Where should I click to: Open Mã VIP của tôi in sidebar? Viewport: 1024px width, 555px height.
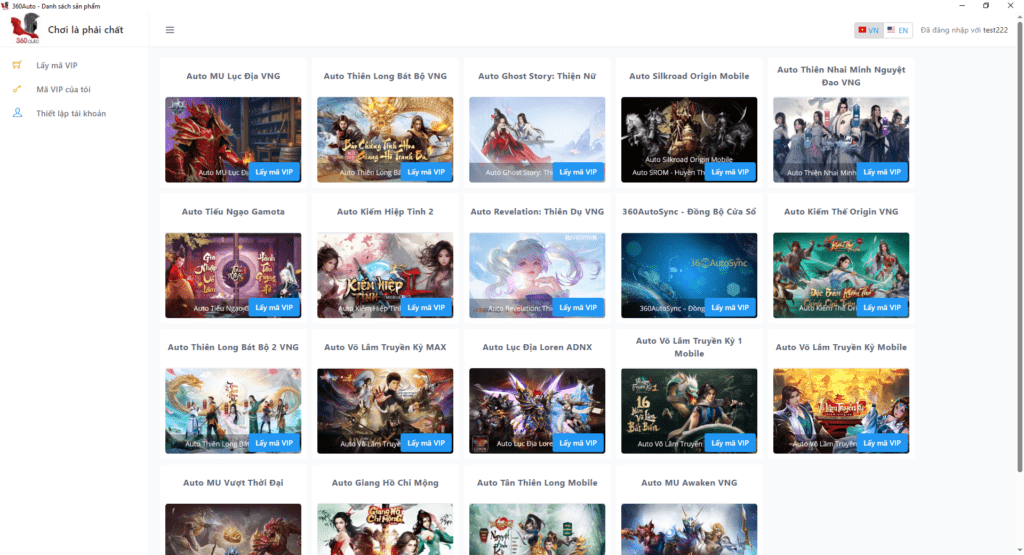coord(63,89)
